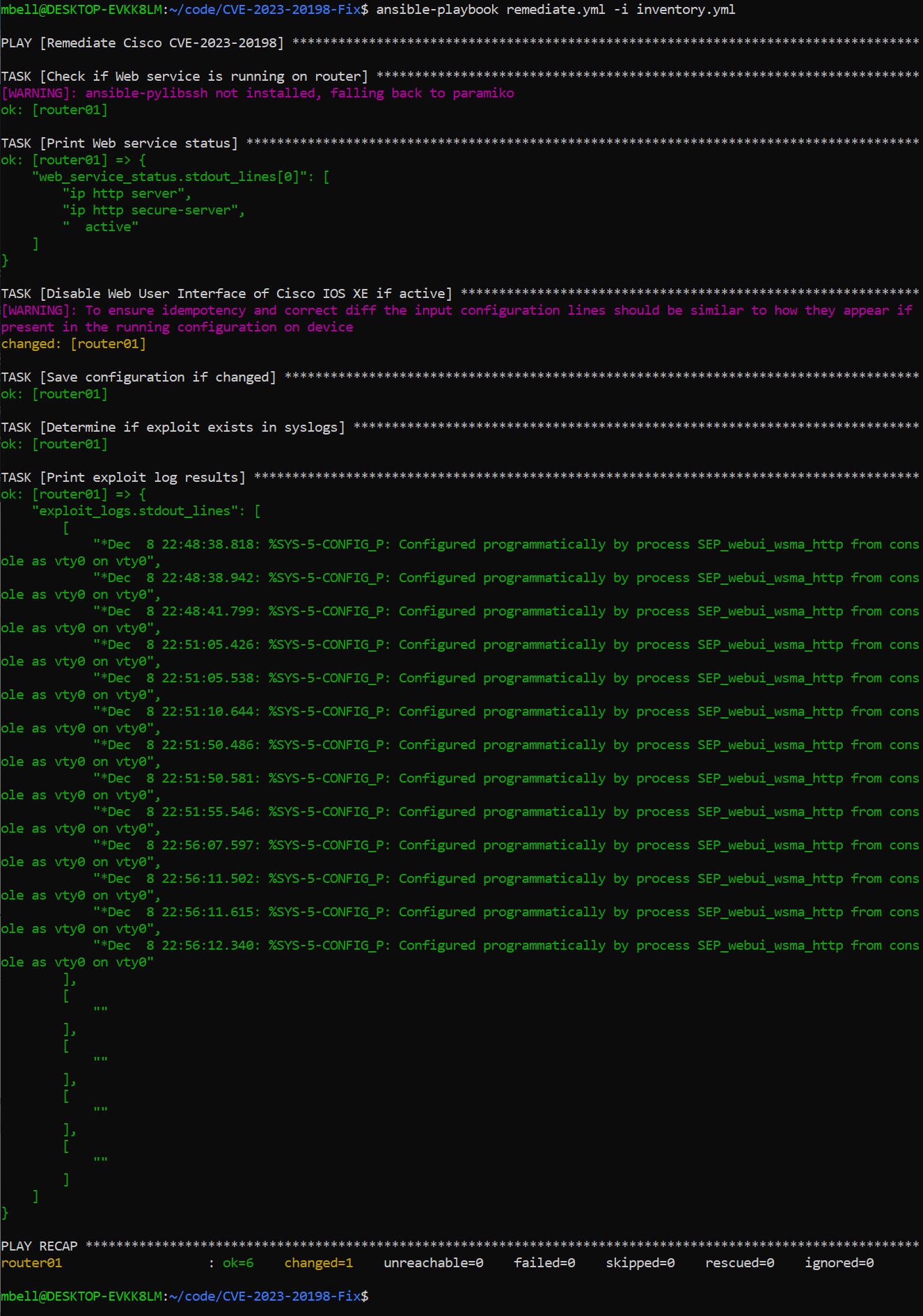Click the 'ignored=0' recap value
The height and width of the screenshot is (1316, 923).
[839, 1263]
